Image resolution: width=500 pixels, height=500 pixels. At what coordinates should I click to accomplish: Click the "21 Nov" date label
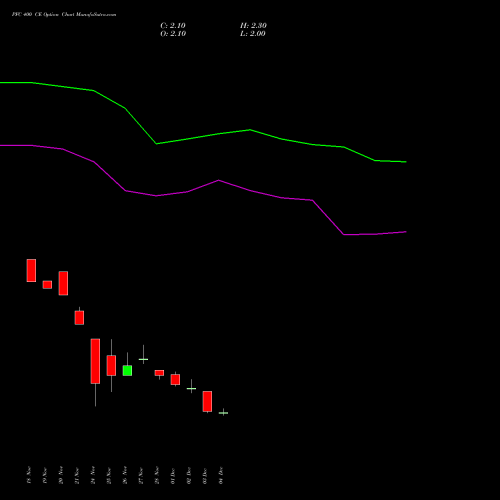77,475
